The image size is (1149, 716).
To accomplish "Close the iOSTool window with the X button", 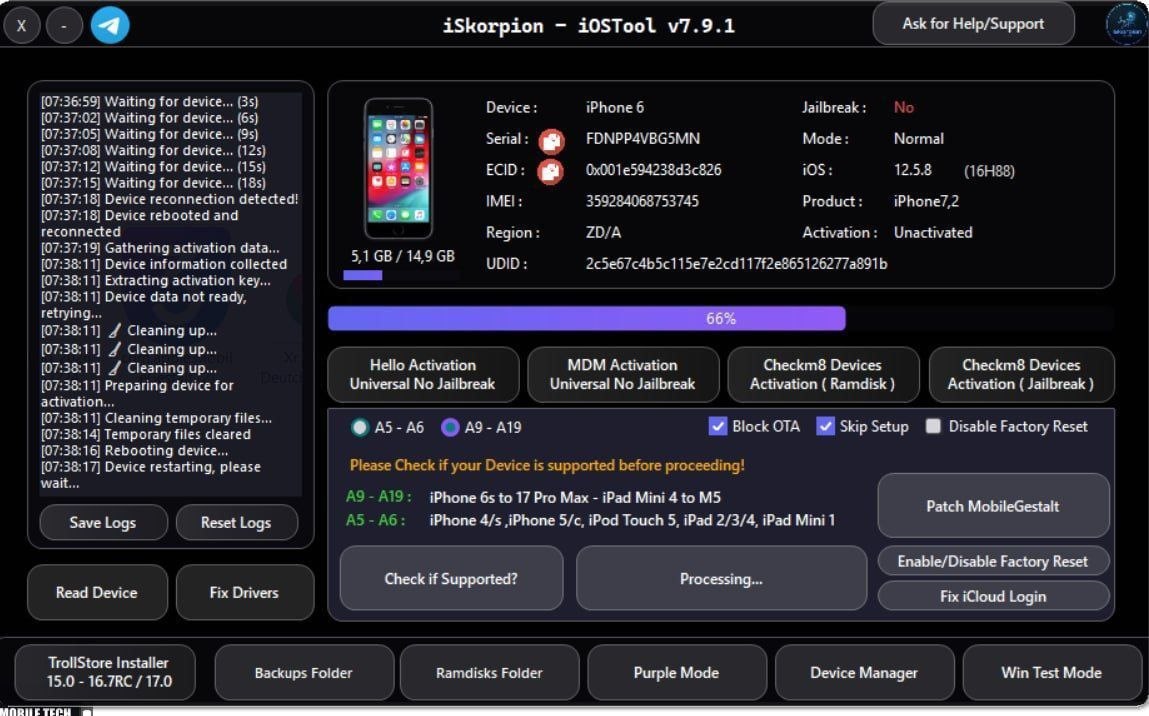I will pyautogui.click(x=22, y=25).
